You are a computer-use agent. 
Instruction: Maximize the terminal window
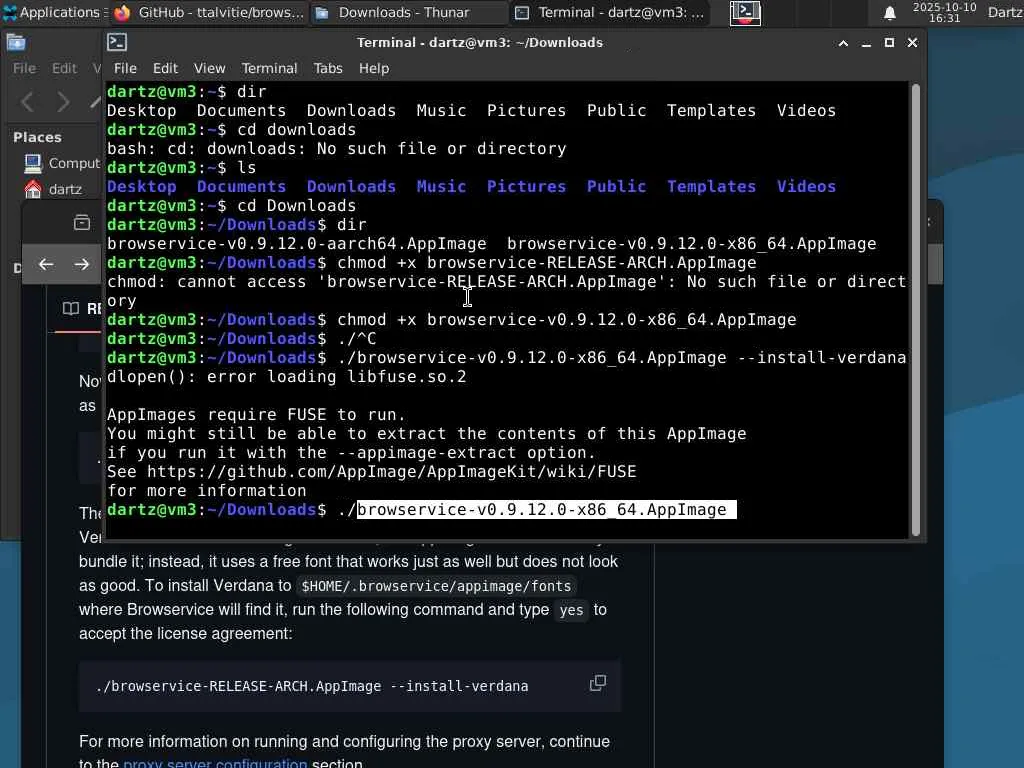889,43
